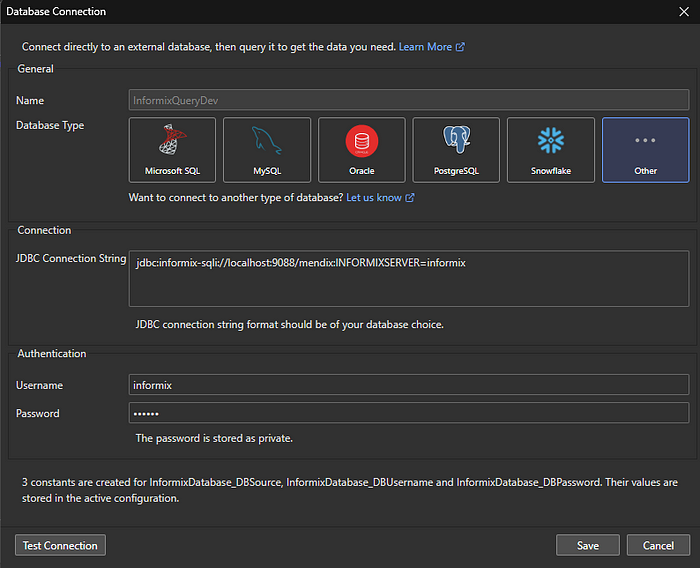The height and width of the screenshot is (568, 700).
Task: Click the Database Connection title bar
Action: click(300, 12)
